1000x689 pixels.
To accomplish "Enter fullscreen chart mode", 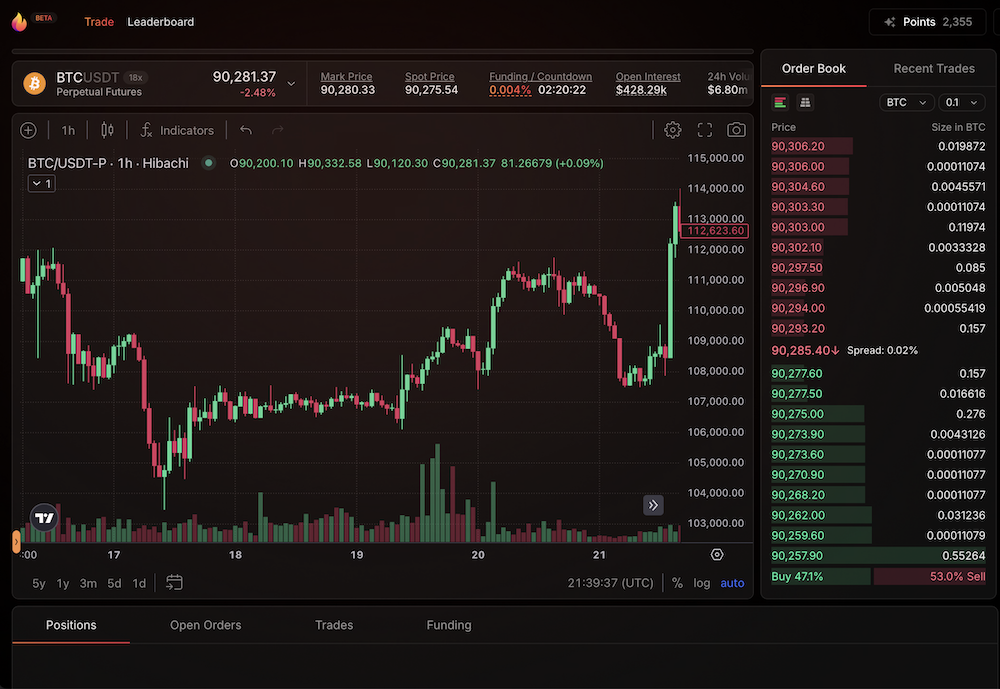I will [705, 130].
